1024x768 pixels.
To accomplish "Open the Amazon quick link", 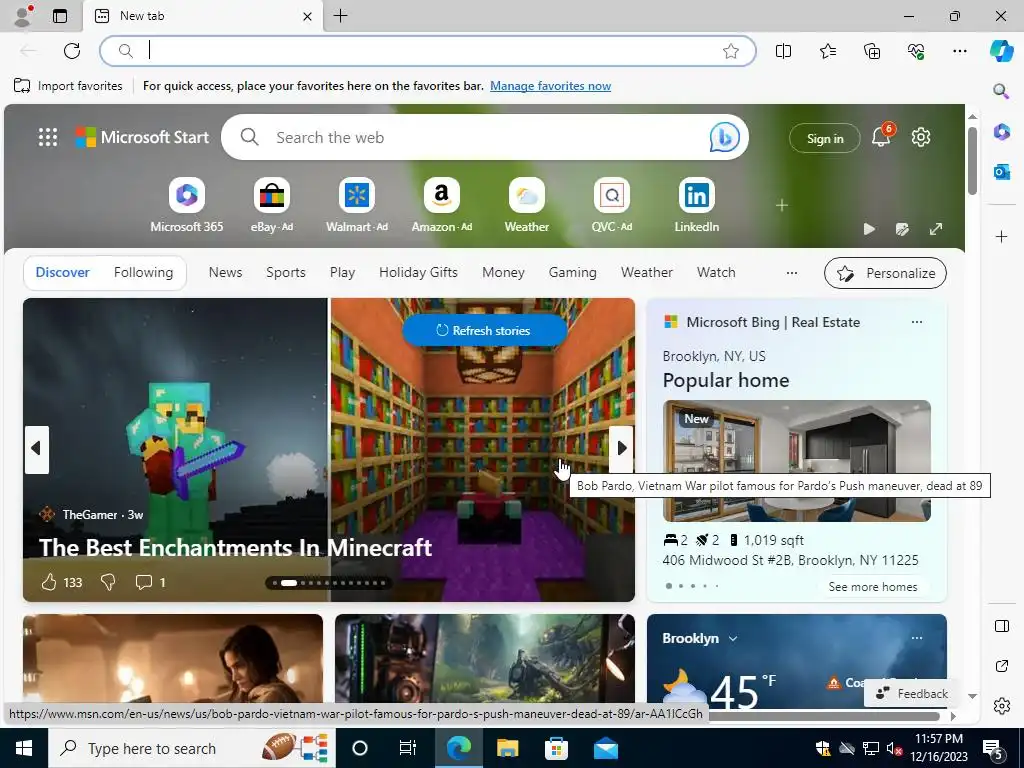I will (x=441, y=205).
